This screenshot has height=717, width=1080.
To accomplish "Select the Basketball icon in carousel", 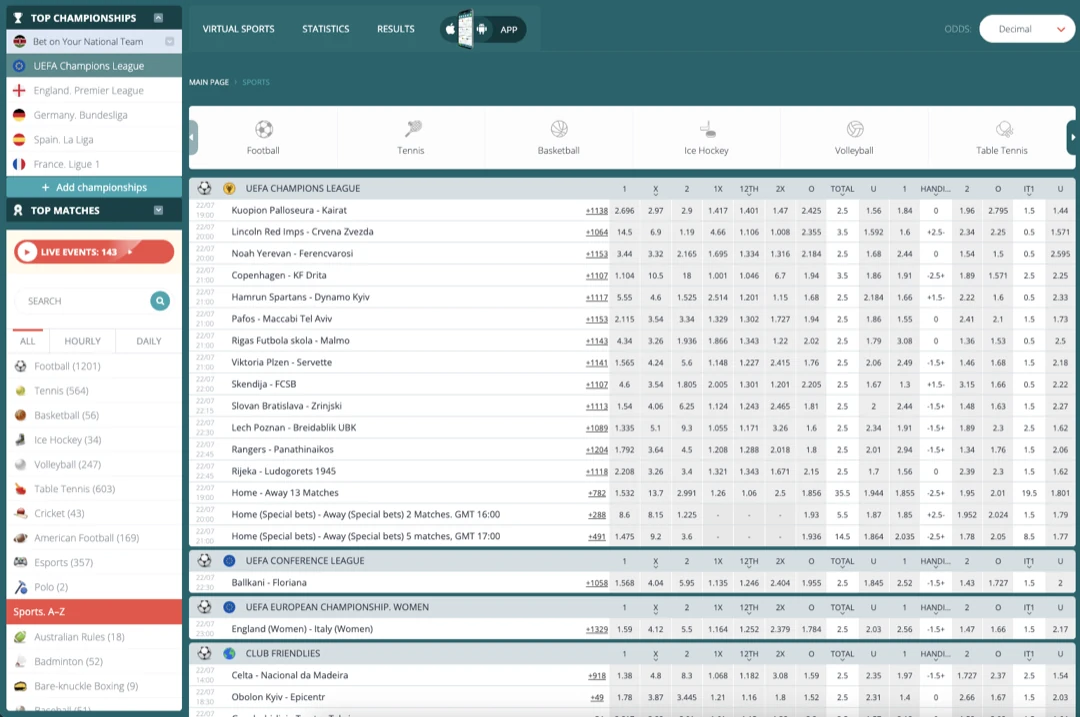I will (x=559, y=129).
